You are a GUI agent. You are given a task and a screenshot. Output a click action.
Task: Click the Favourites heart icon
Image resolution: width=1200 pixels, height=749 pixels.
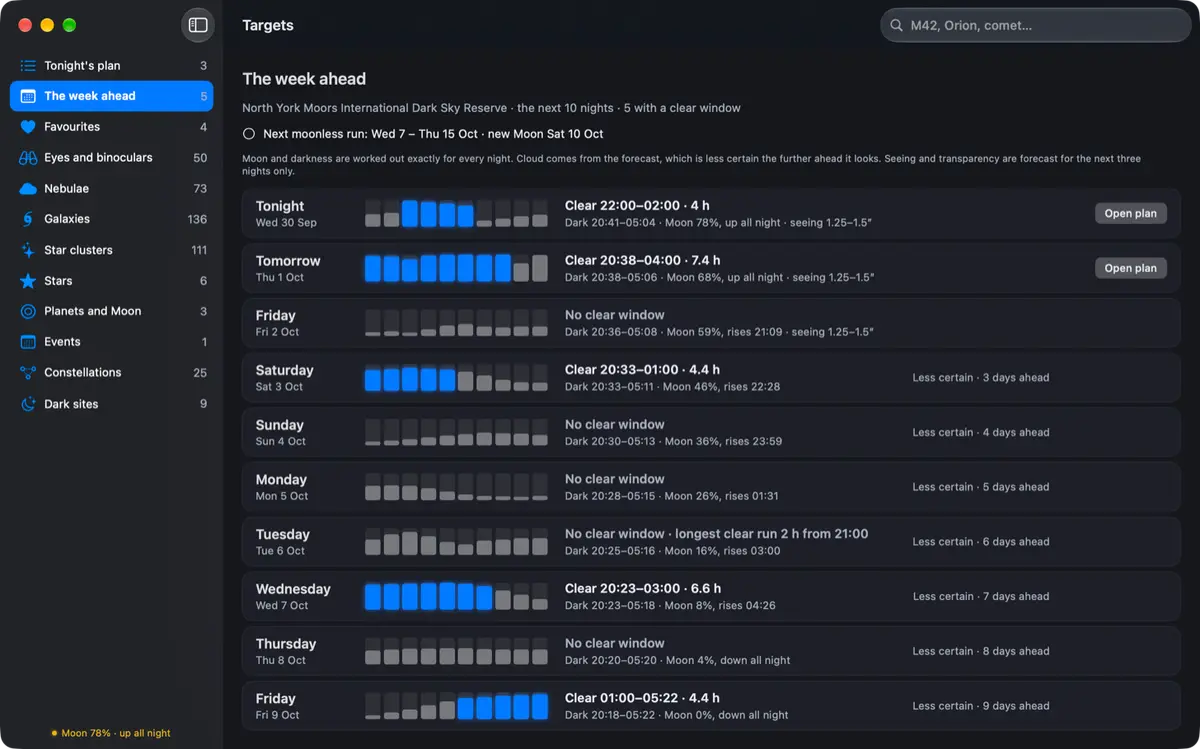28,127
